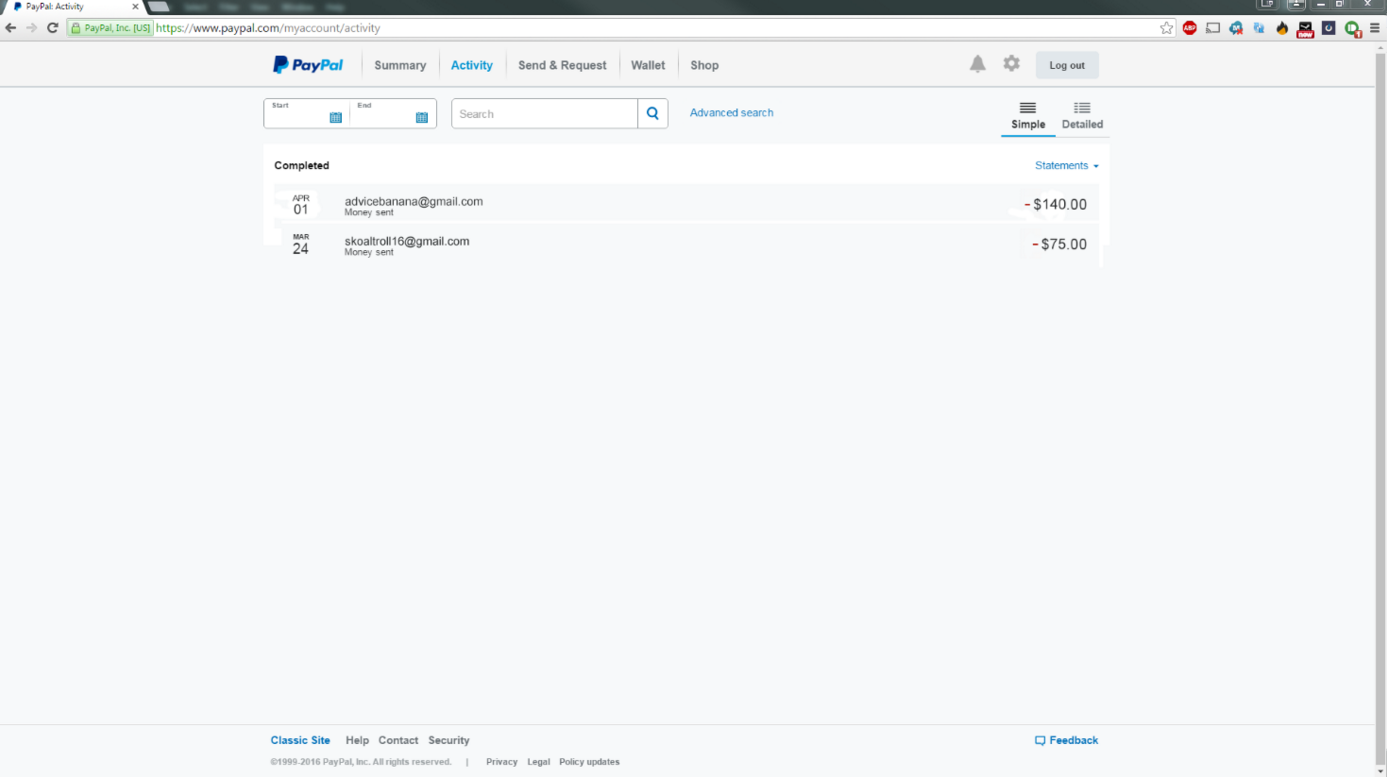Reload the page in browser
Viewport: 1387px width, 777px height.
coord(52,28)
